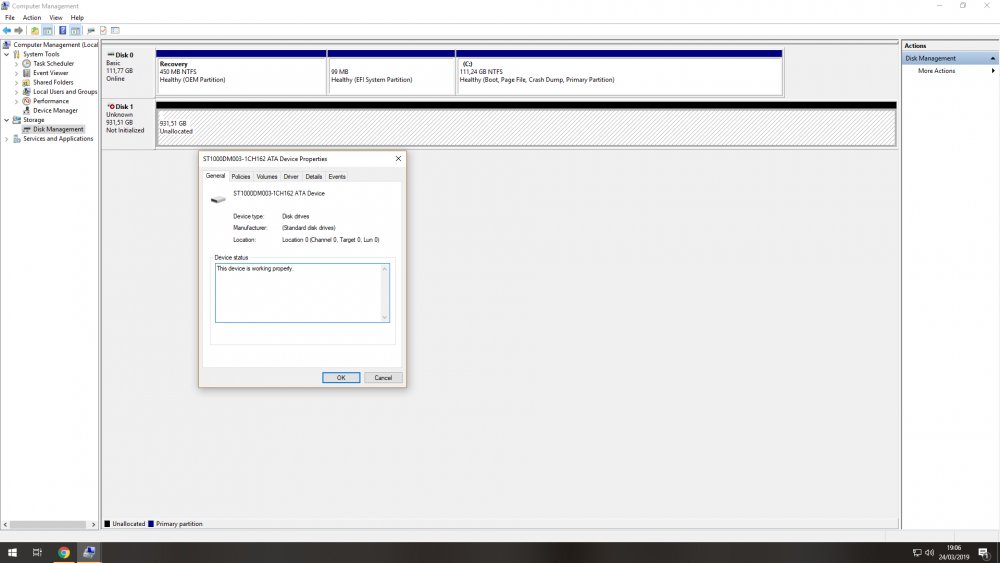Click the Up one level folder icon
1000x563 pixels.
[35, 31]
